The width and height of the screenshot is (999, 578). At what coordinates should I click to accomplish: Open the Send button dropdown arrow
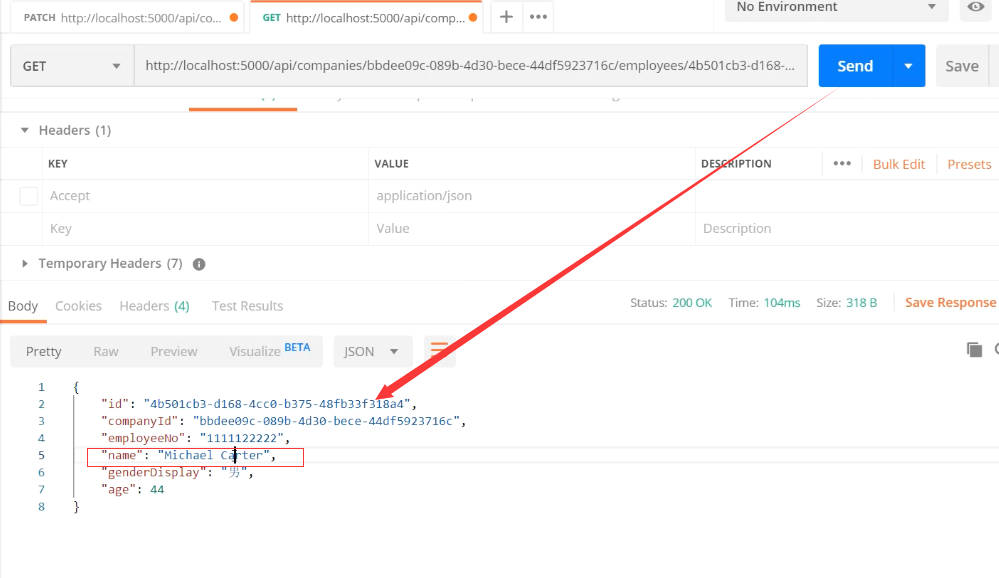click(909, 66)
